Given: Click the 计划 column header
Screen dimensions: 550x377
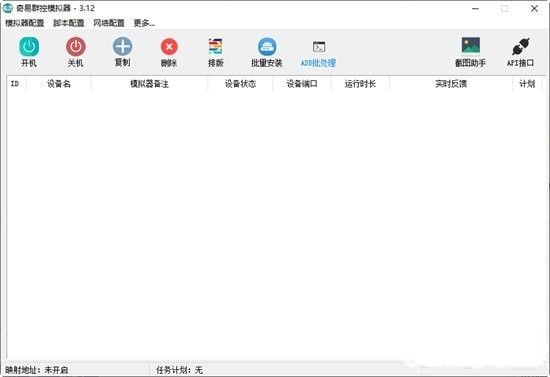Looking at the screenshot, I should click(x=527, y=84).
